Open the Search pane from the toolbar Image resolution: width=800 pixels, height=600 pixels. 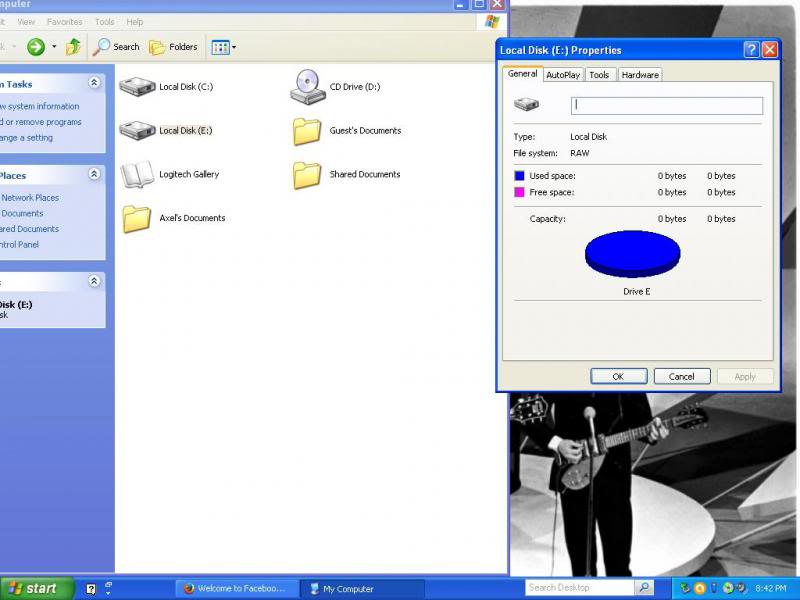pyautogui.click(x=116, y=47)
